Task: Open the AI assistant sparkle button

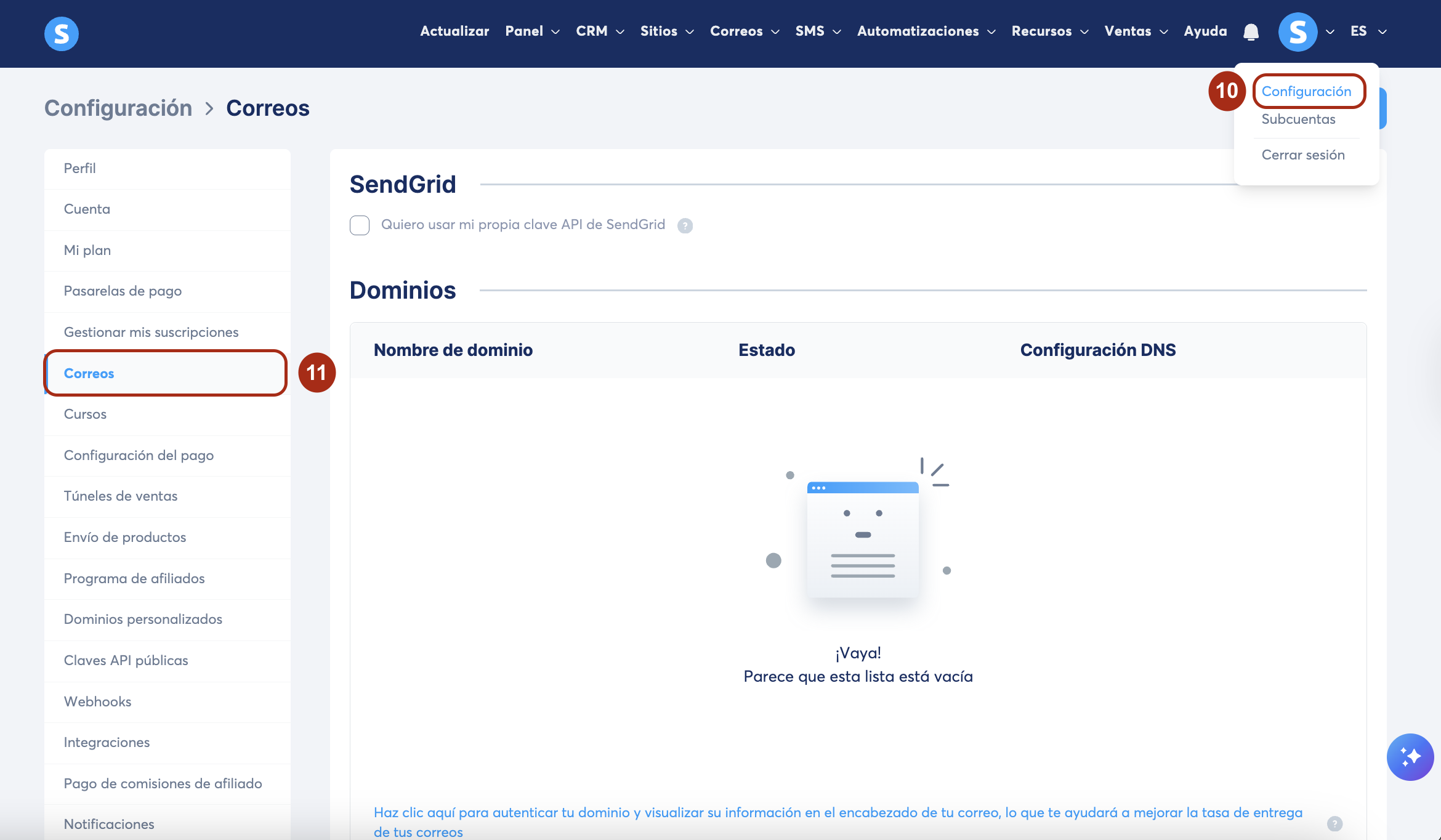Action: [1410, 757]
